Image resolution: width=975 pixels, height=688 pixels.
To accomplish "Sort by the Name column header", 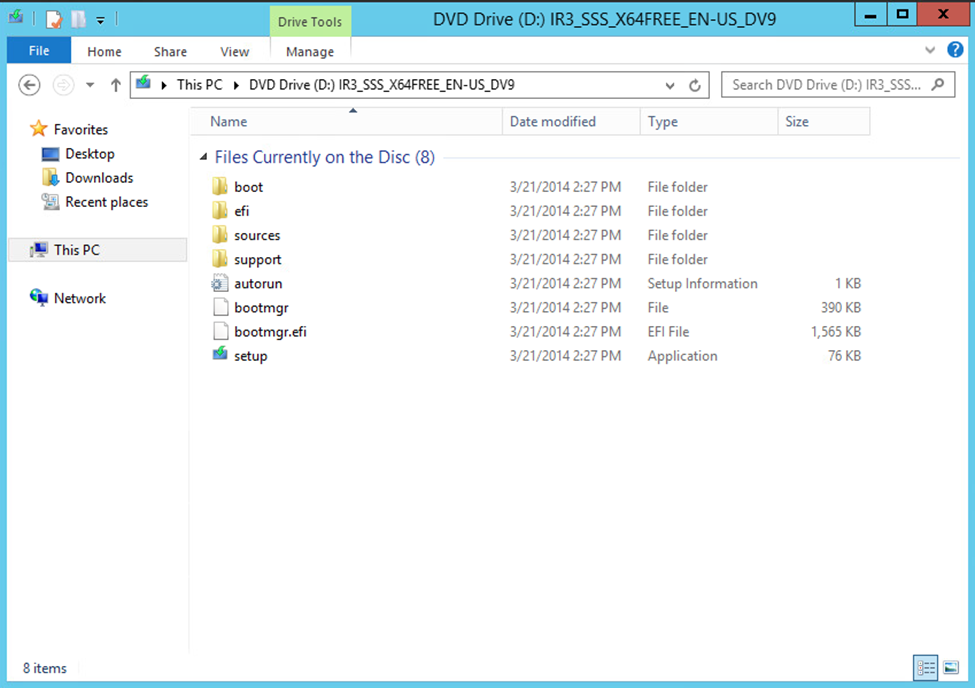I will tap(348, 121).
